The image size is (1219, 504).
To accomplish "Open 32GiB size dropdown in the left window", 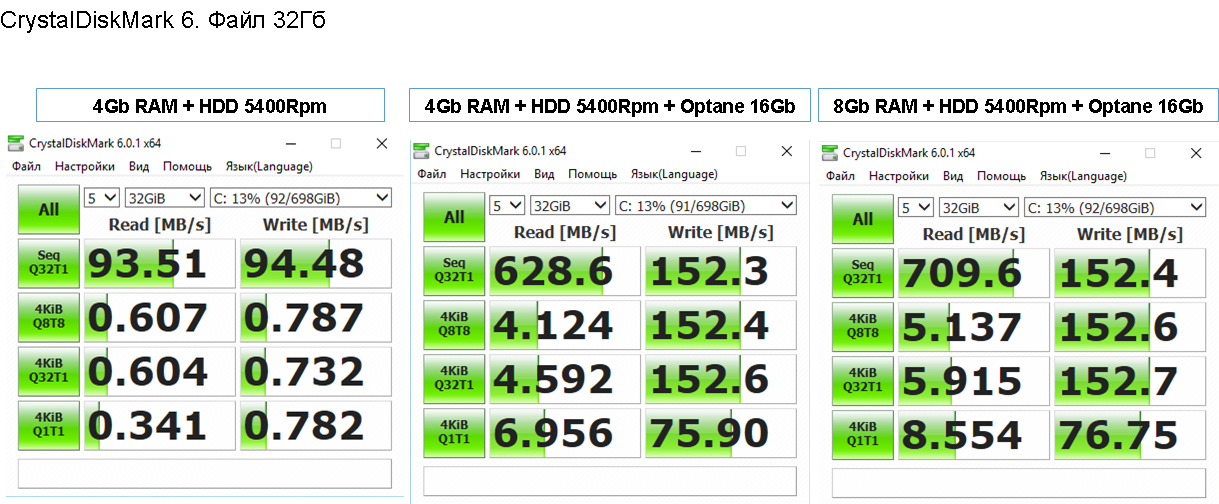I will 164,197.
